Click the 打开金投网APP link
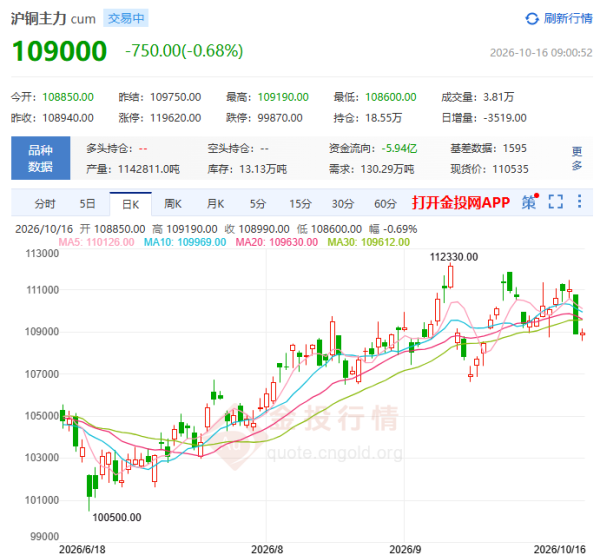 pyautogui.click(x=461, y=202)
